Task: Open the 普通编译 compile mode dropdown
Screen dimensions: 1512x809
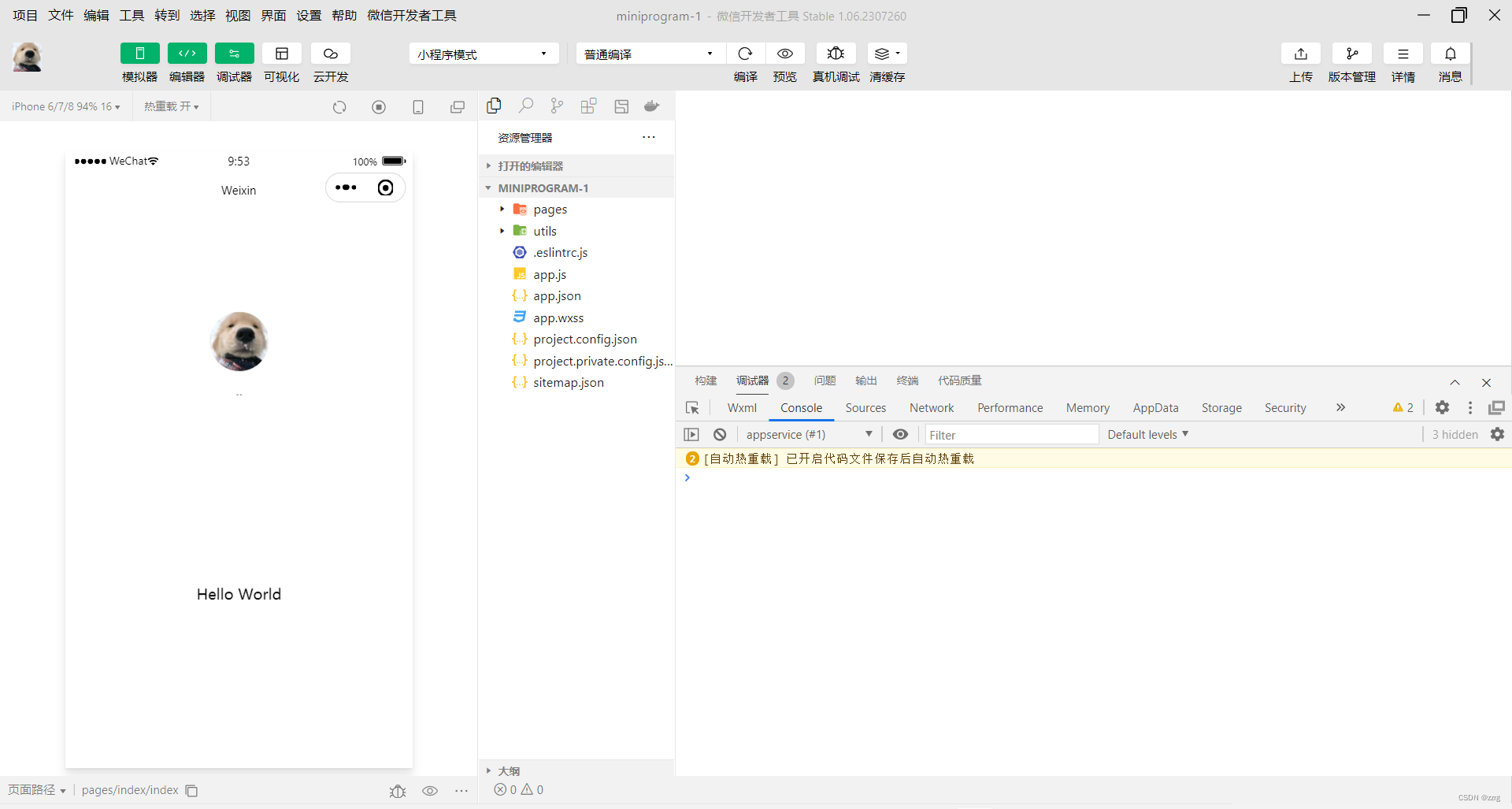Action: (x=649, y=53)
